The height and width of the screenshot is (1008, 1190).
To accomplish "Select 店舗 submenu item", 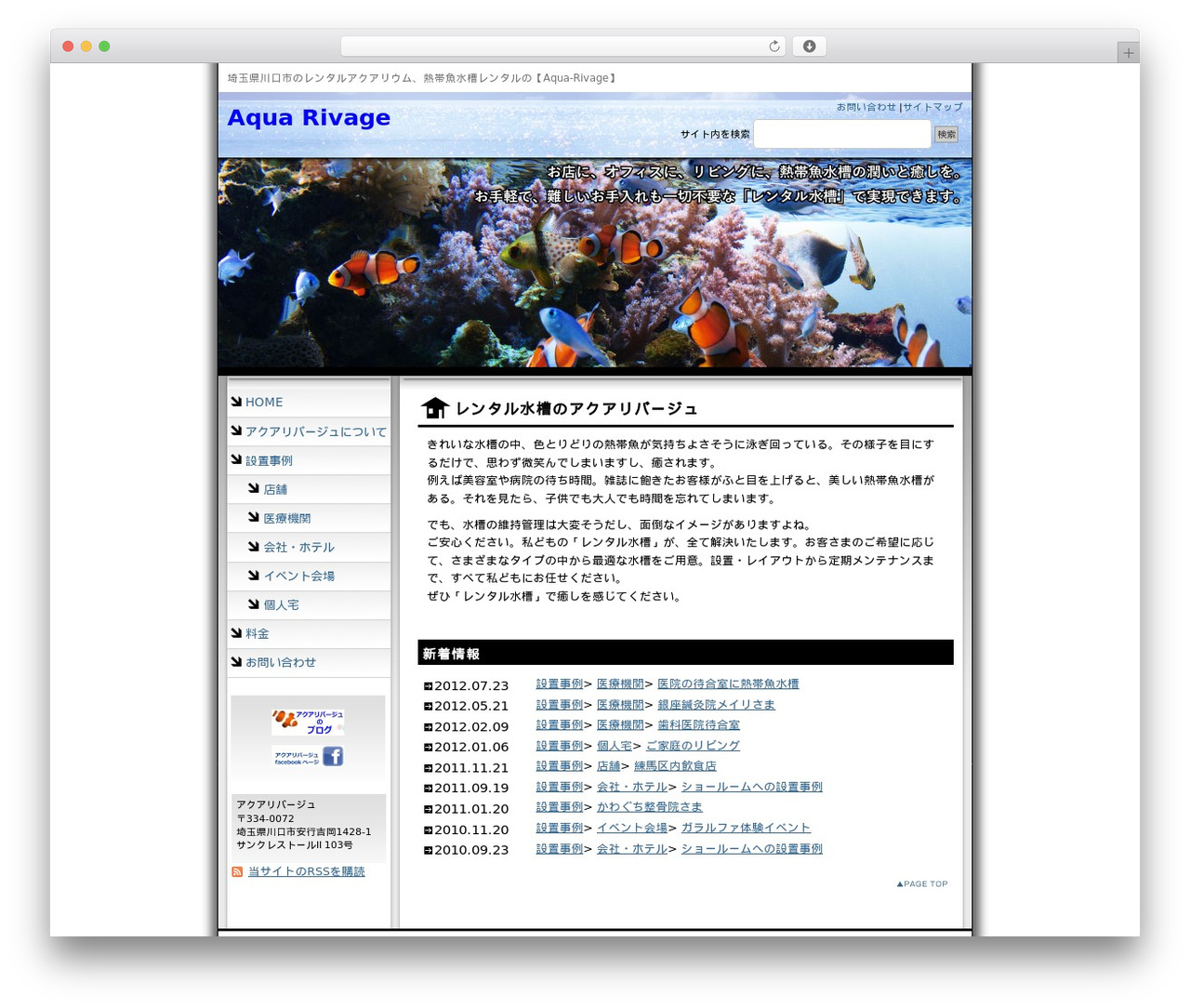I will pyautogui.click(x=275, y=489).
